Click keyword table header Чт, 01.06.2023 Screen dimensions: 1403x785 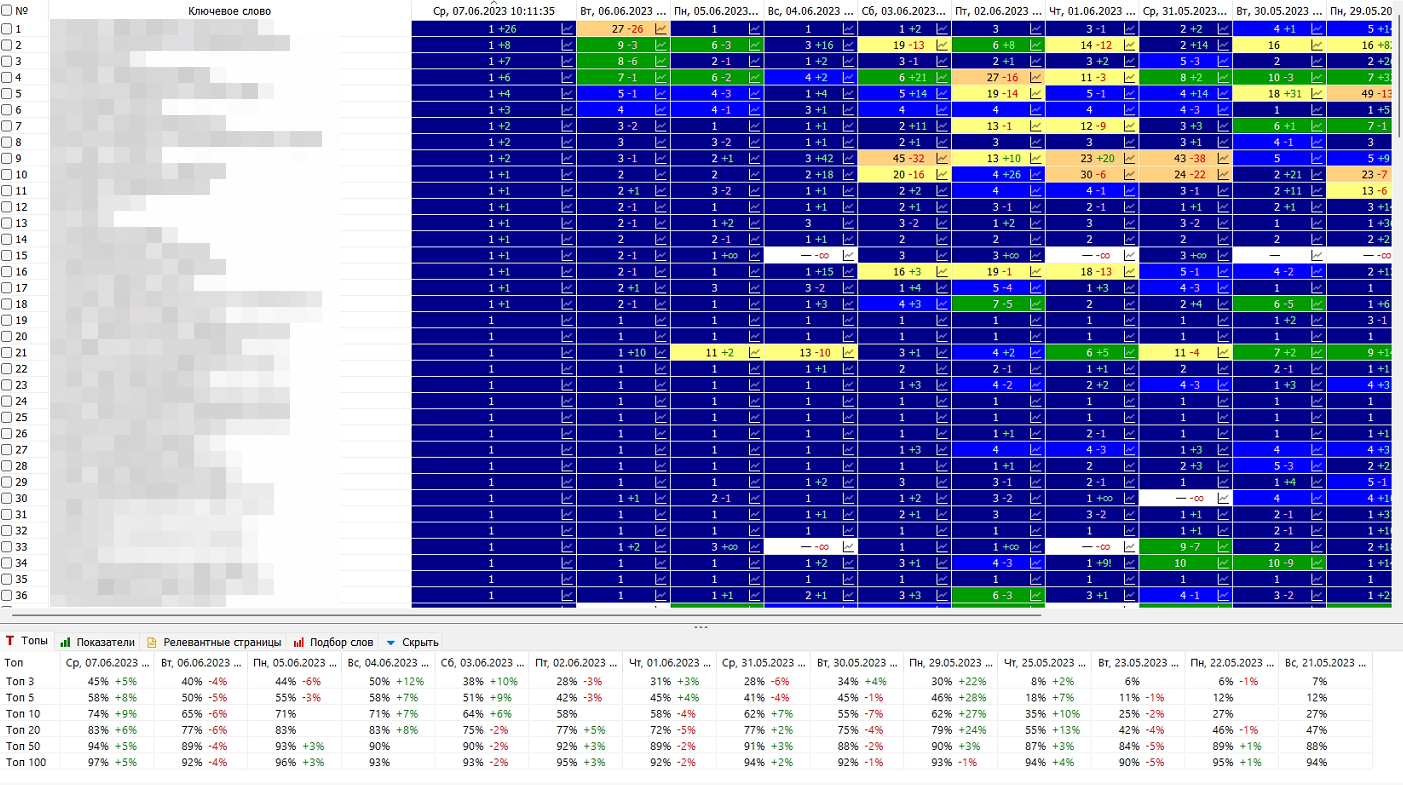point(1092,11)
